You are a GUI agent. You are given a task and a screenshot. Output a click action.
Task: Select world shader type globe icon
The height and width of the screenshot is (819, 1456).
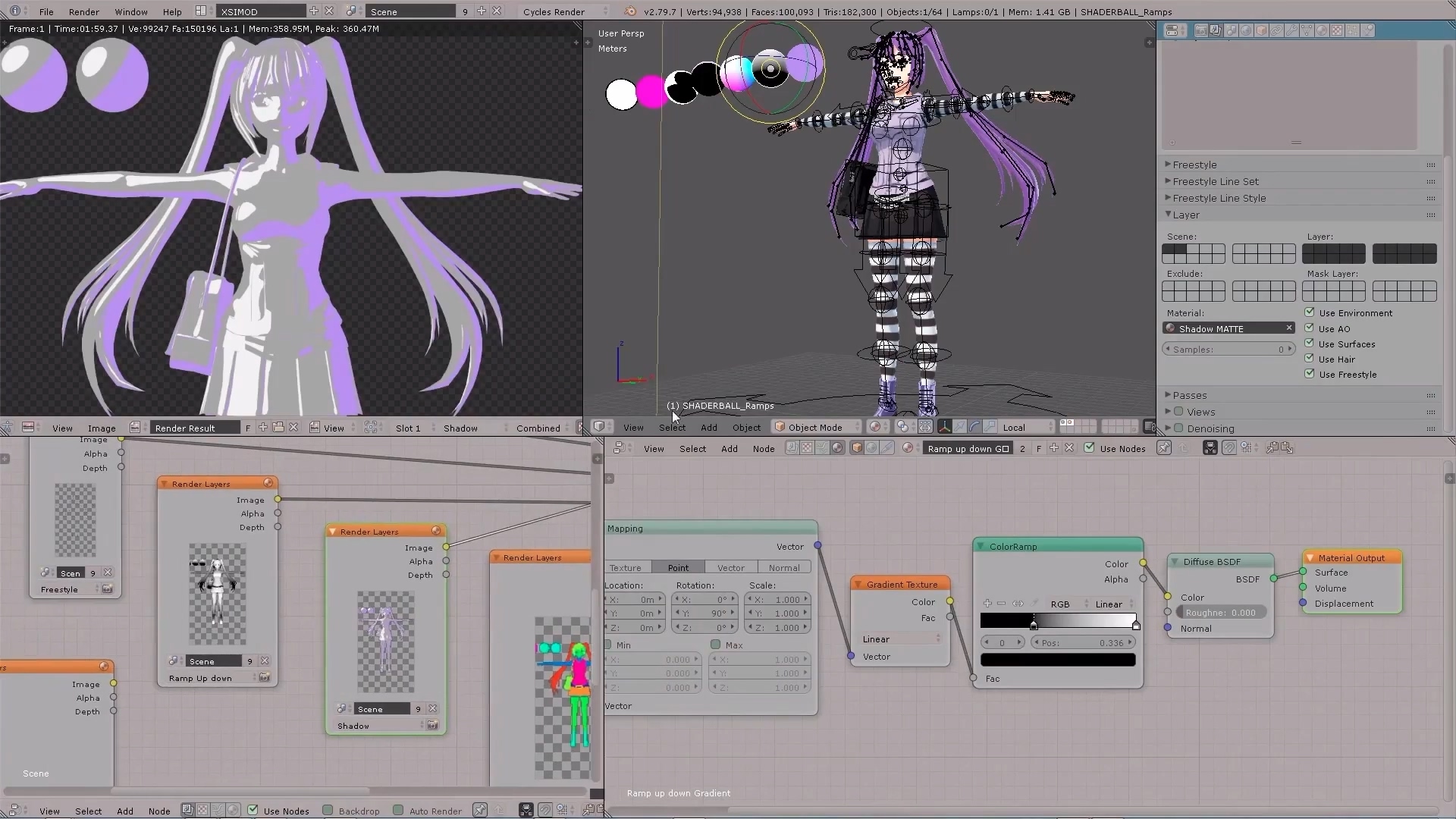tap(871, 447)
